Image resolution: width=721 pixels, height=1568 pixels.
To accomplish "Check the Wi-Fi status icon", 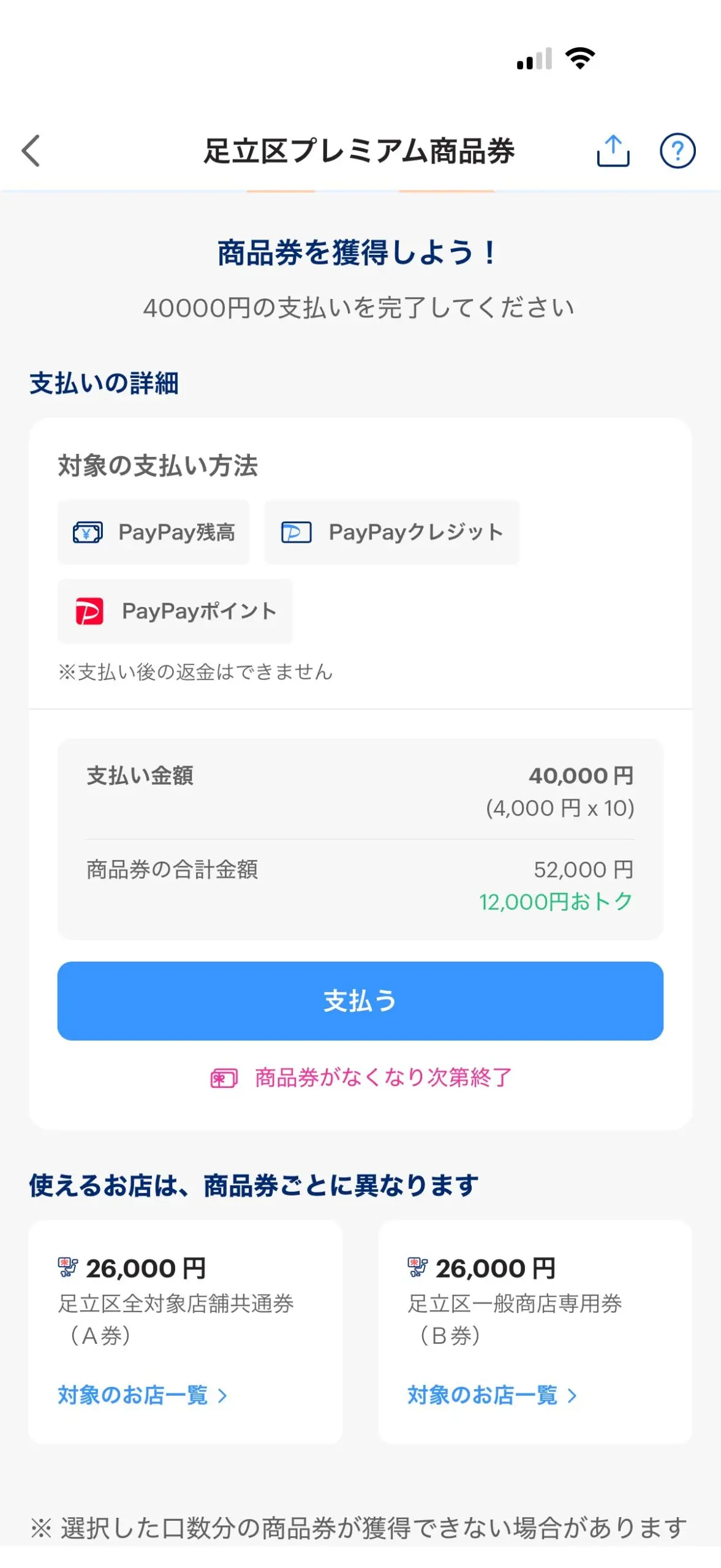I will [579, 59].
